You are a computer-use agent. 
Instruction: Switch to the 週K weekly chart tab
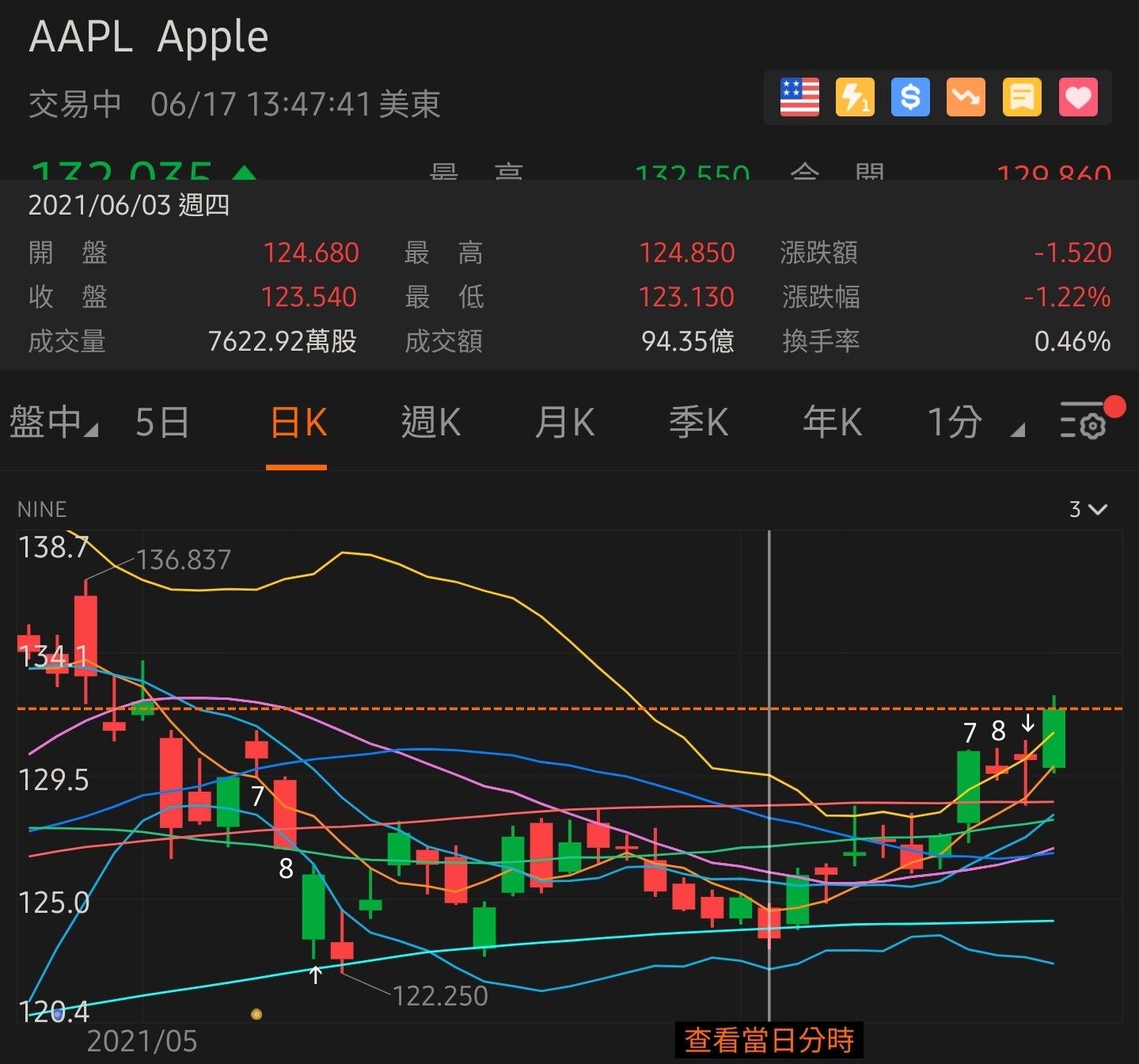click(431, 422)
